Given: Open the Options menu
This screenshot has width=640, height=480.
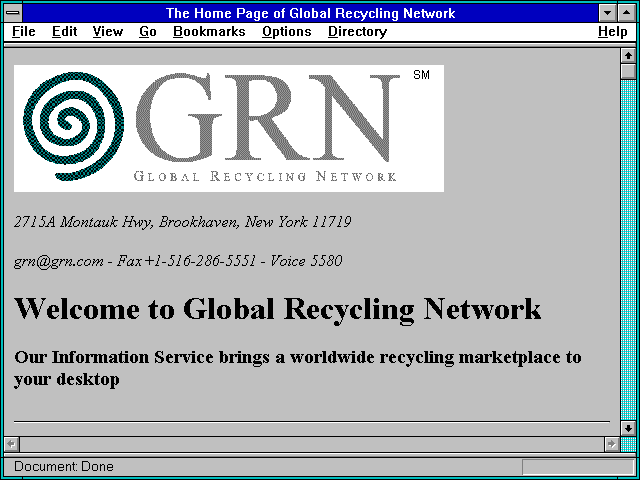Looking at the screenshot, I should tap(287, 32).
